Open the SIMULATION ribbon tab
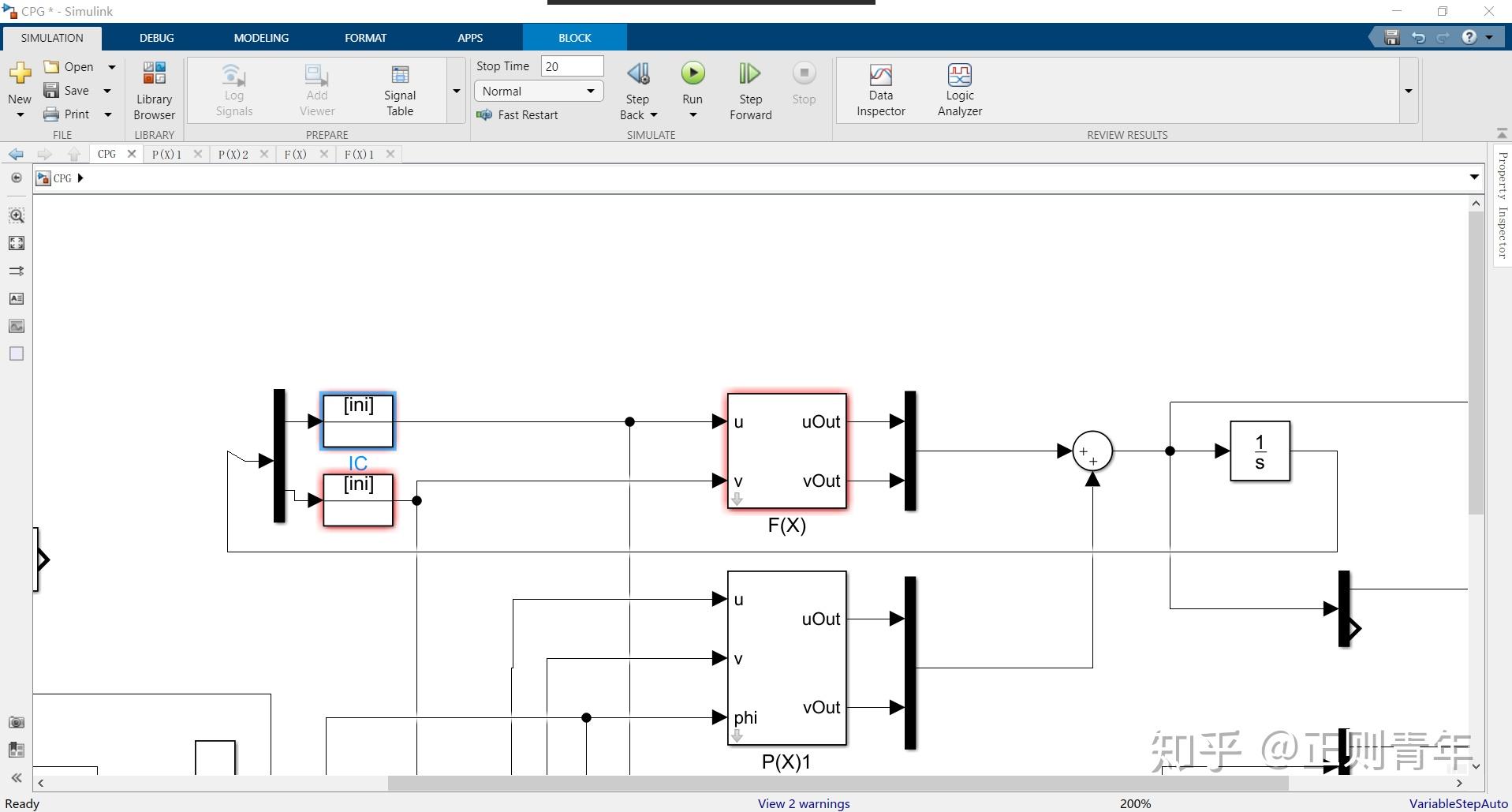This screenshot has height=812, width=1512. (x=52, y=38)
